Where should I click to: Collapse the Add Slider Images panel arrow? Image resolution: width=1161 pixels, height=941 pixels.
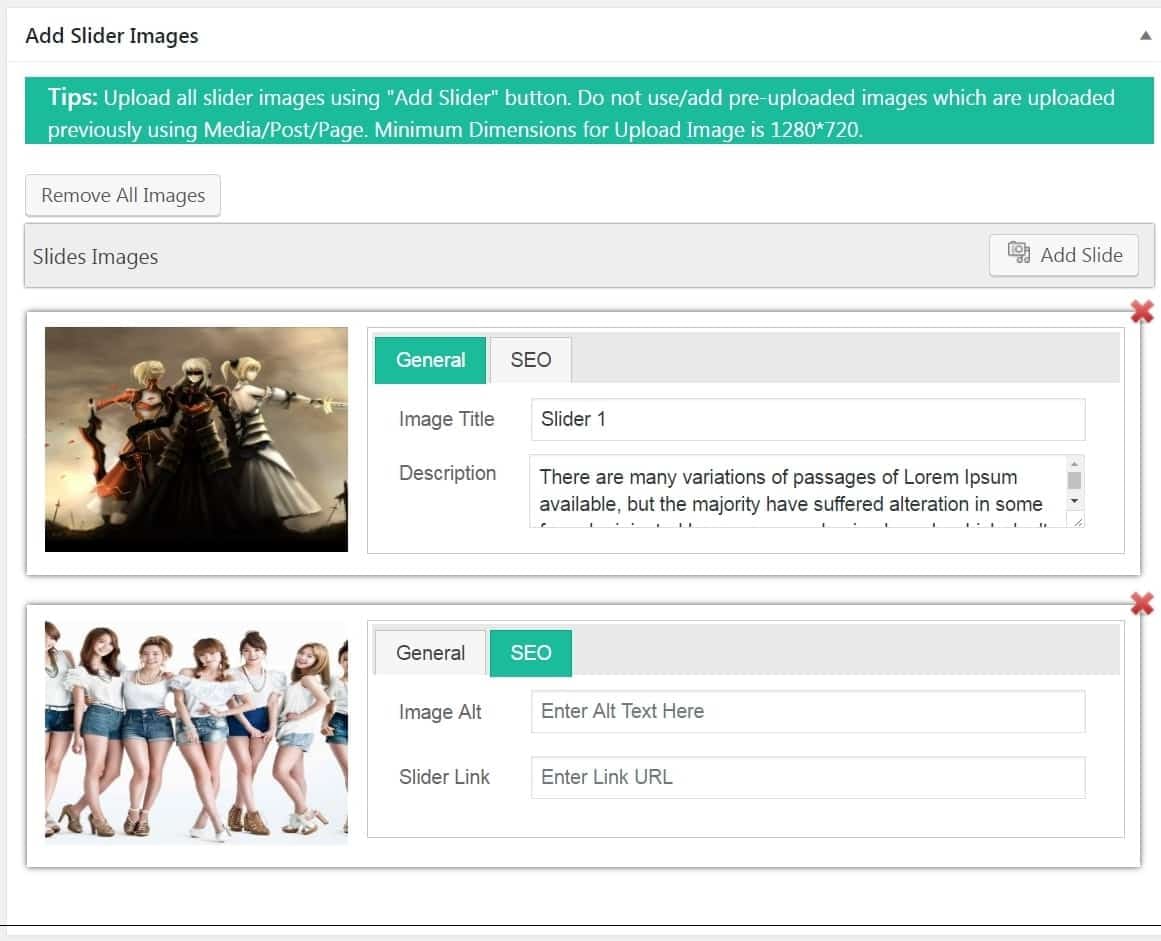click(x=1145, y=36)
